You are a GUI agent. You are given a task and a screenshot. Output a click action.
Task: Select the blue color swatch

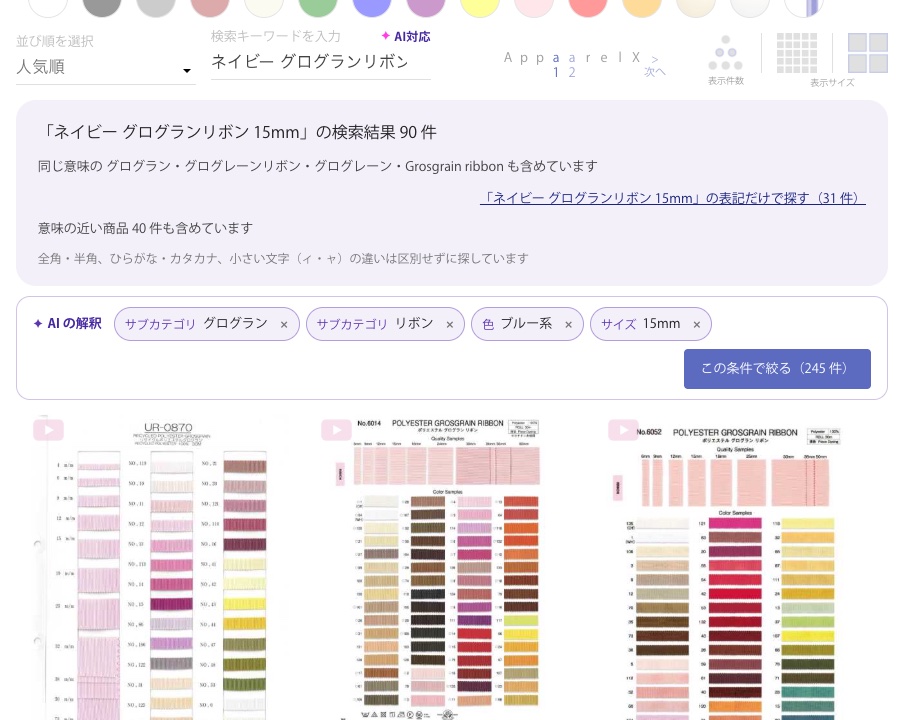tap(372, 7)
